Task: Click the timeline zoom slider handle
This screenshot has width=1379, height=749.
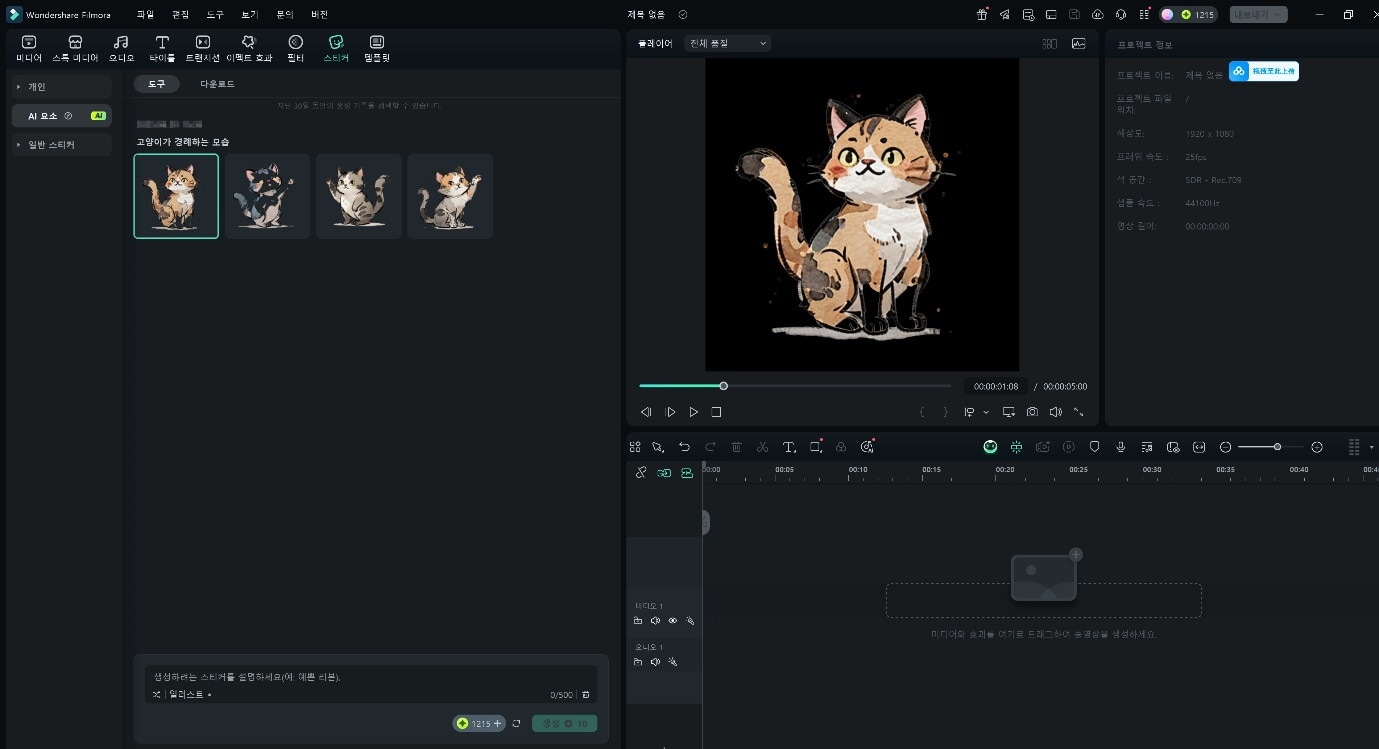Action: tap(1277, 447)
